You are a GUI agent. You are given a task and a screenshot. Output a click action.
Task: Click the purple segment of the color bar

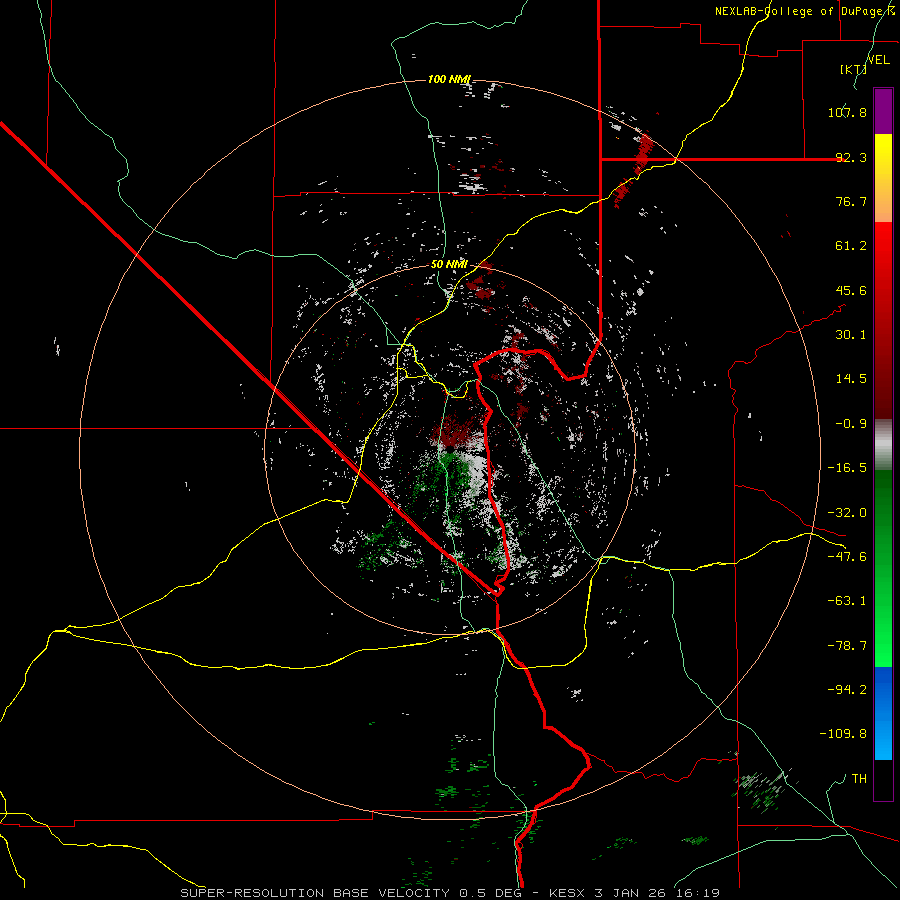883,111
